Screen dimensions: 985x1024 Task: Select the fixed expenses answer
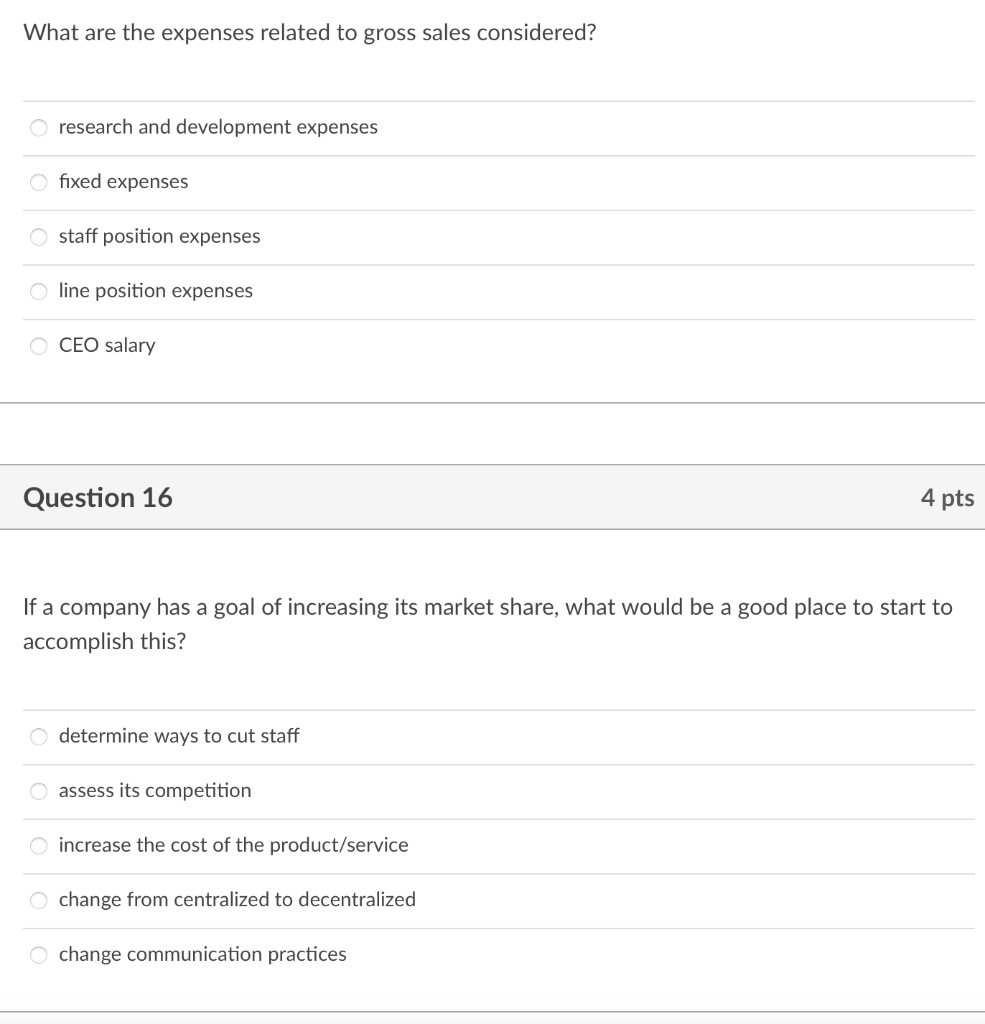coord(38,182)
